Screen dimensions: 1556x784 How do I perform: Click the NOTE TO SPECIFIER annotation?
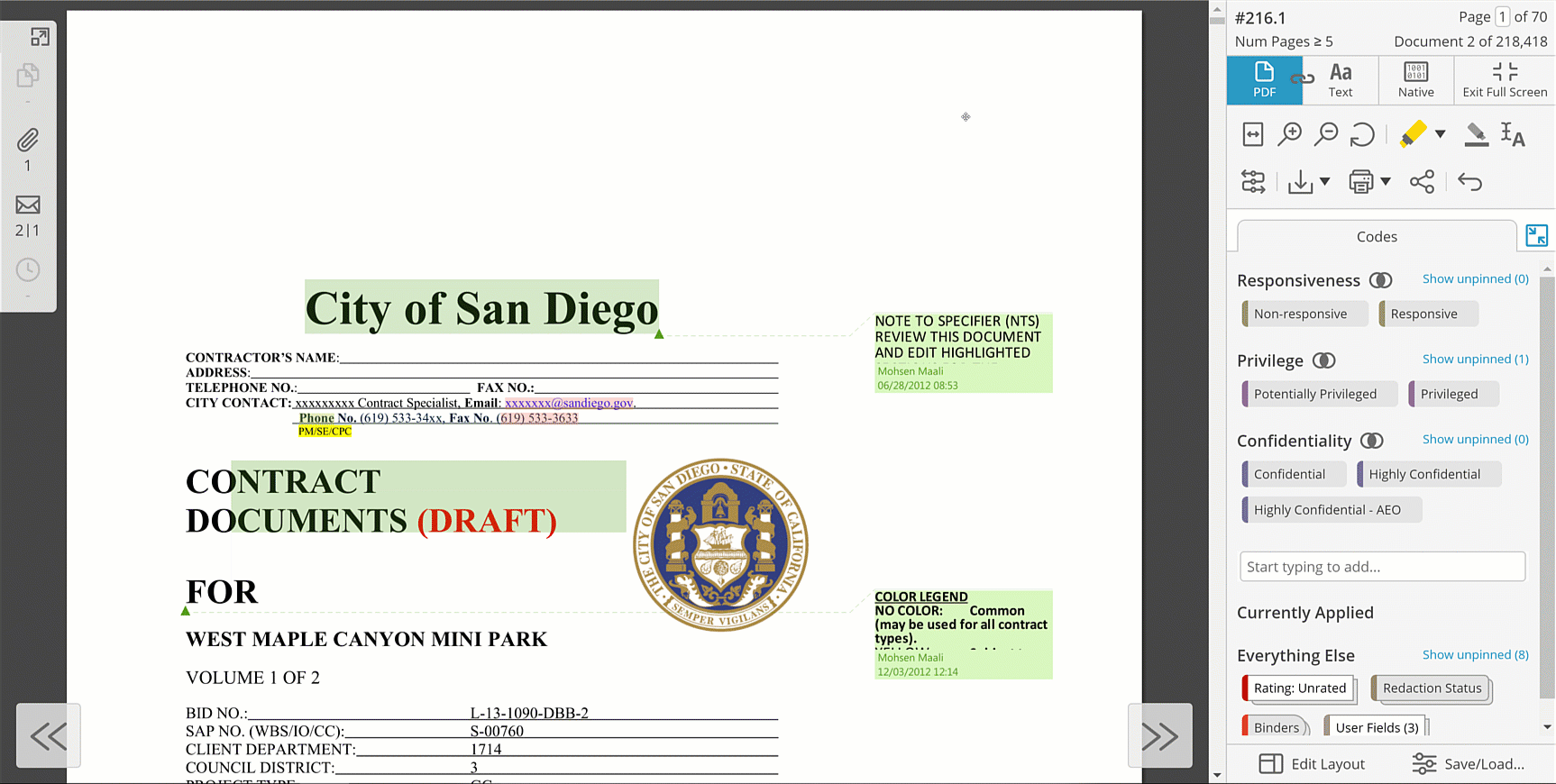963,352
